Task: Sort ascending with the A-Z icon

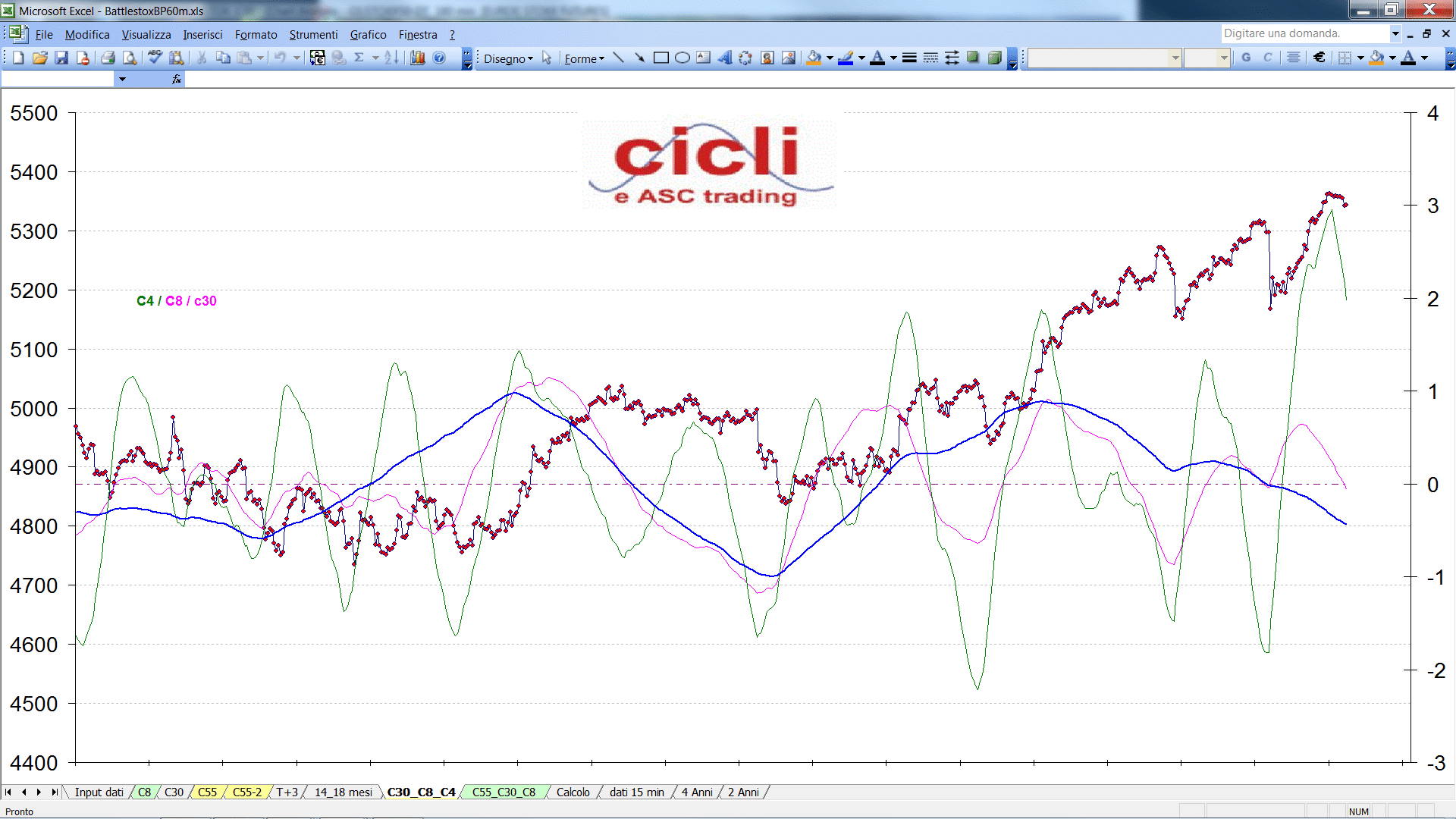Action: pos(391,58)
